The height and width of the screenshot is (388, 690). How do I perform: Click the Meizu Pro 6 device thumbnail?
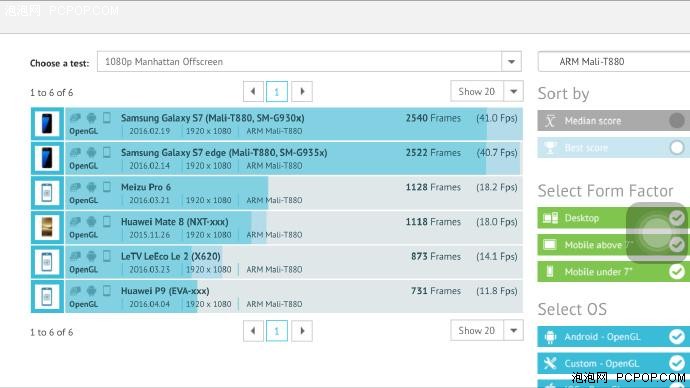(47, 193)
